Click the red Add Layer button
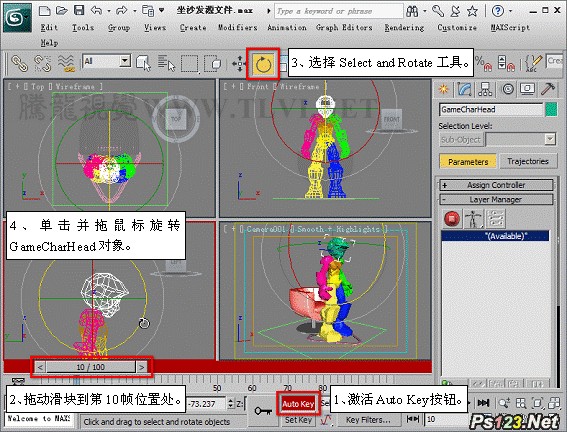 tap(452, 218)
